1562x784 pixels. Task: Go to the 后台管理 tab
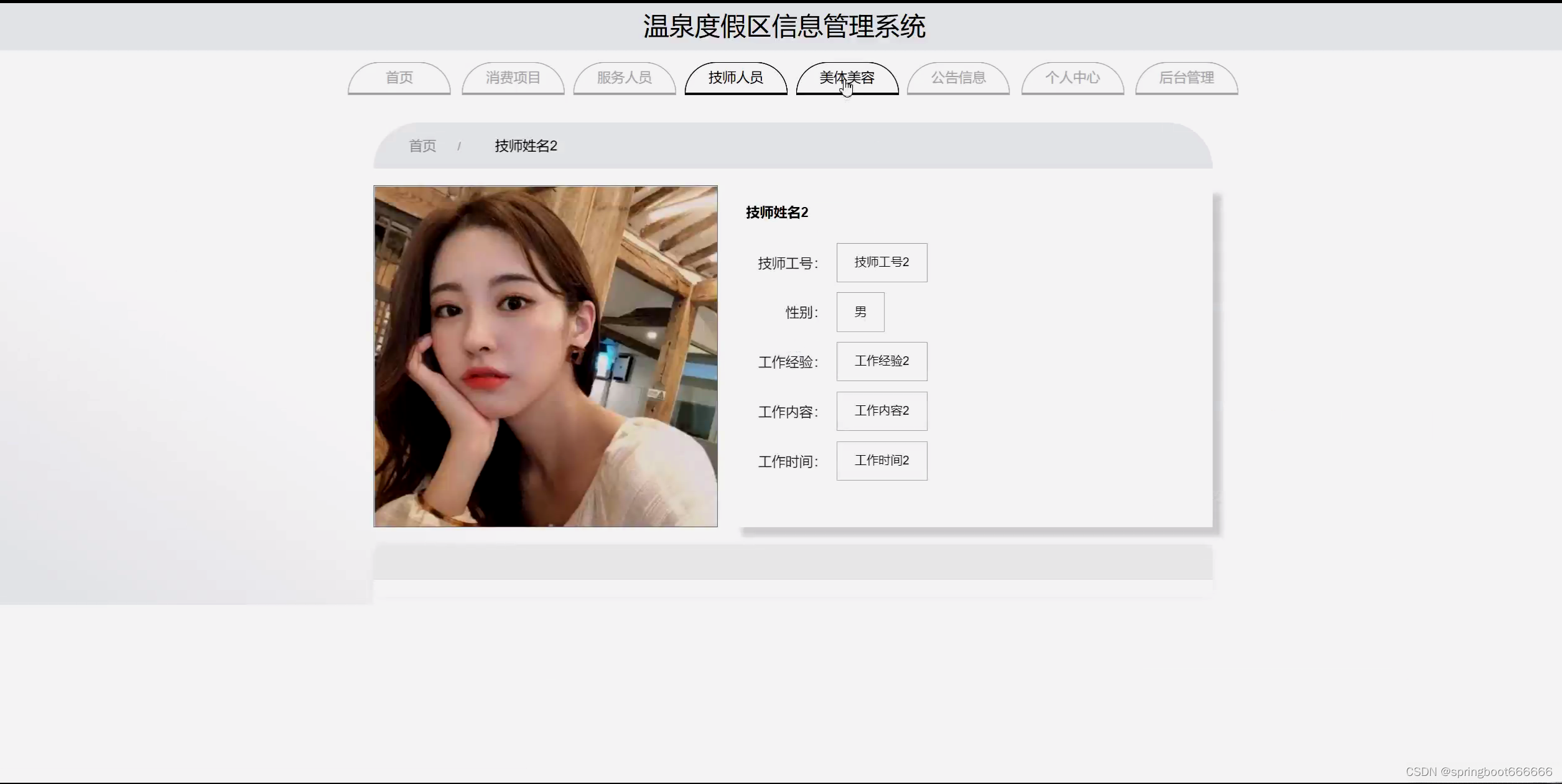(1186, 78)
